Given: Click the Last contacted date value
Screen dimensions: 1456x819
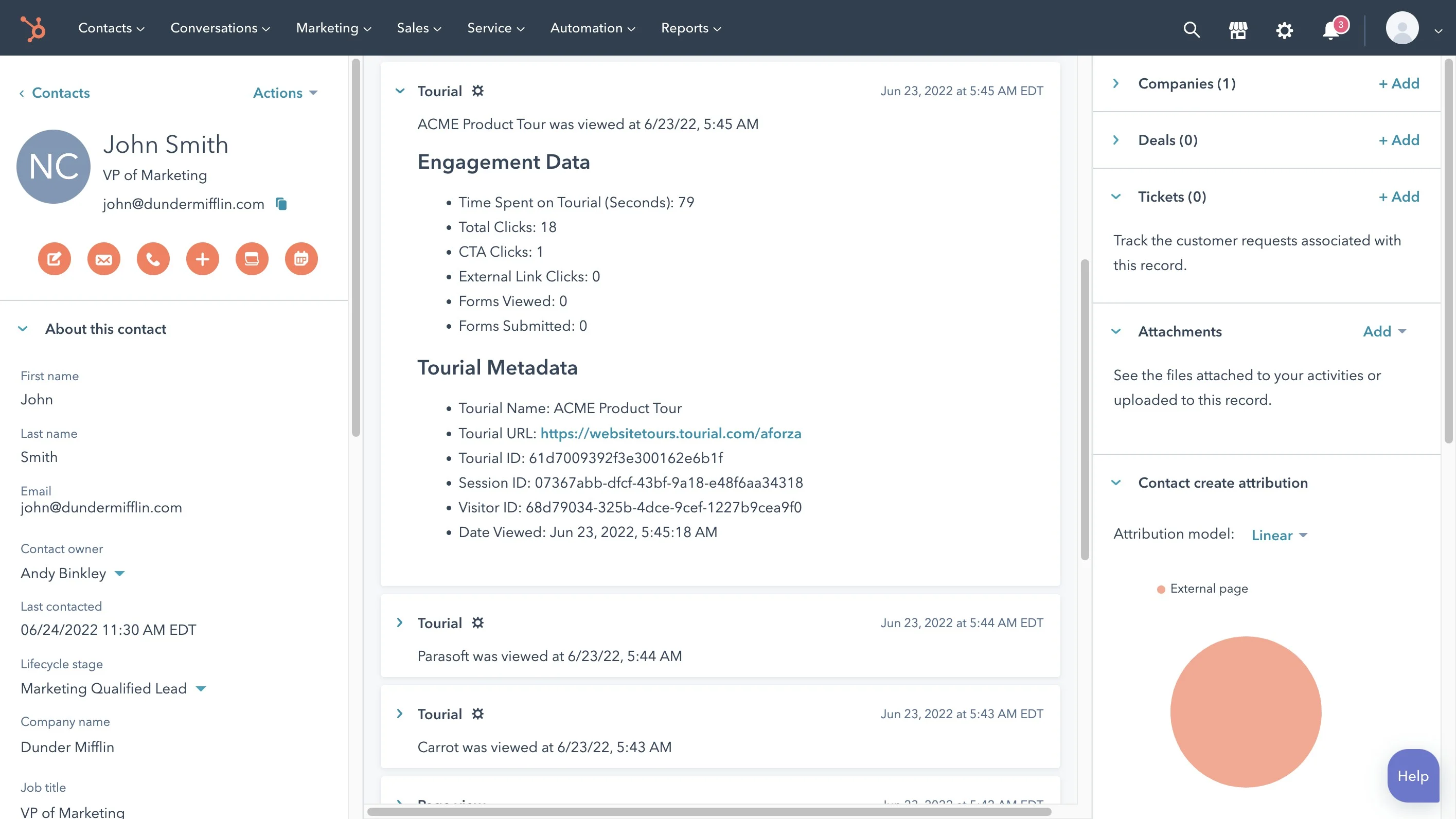Looking at the screenshot, I should (109, 630).
